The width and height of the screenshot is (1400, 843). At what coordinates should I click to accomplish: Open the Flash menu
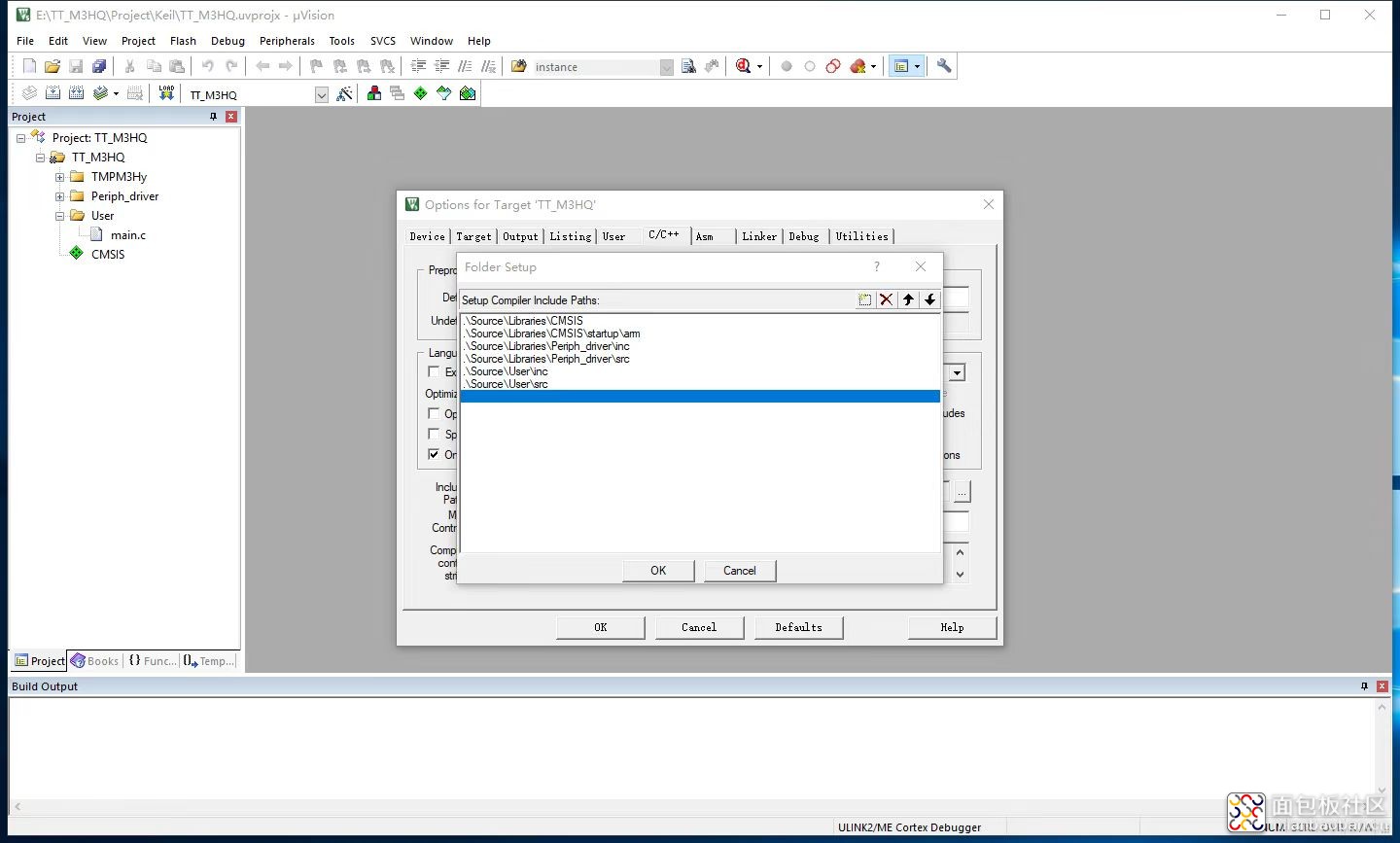coord(183,41)
